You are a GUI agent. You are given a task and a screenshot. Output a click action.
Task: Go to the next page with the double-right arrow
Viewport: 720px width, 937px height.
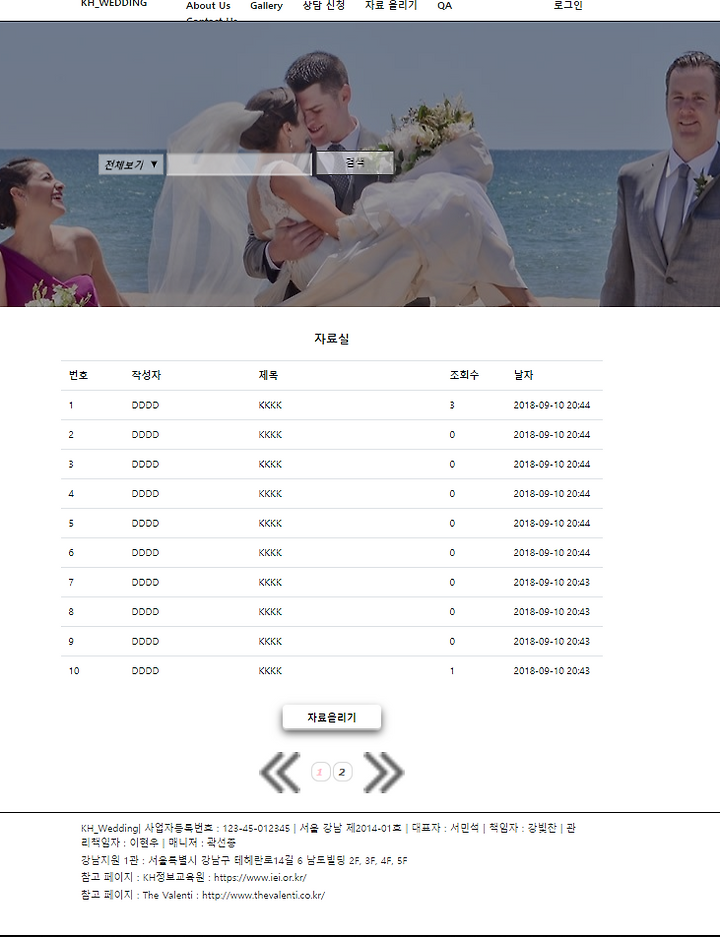(384, 772)
